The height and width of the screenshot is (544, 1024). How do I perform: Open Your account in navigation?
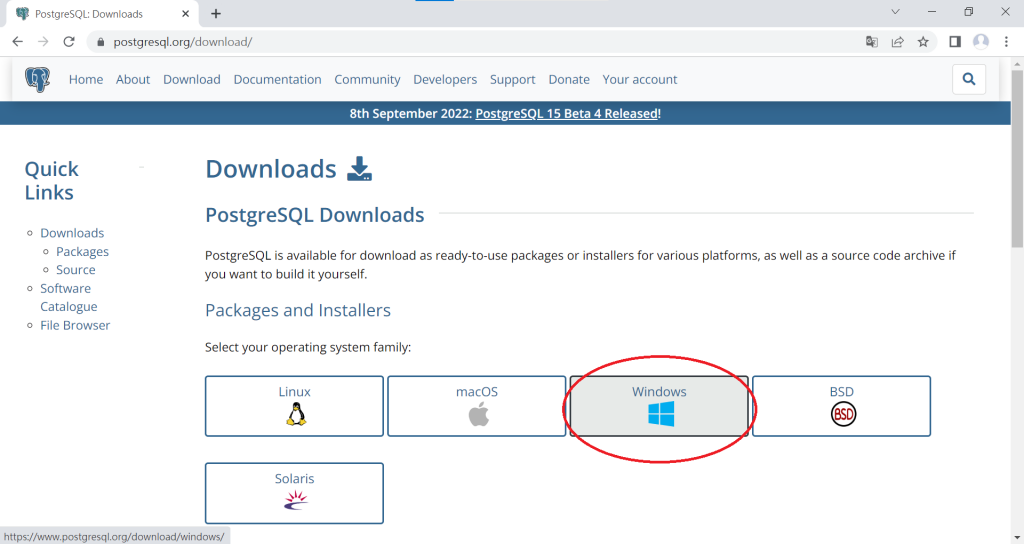(x=640, y=80)
